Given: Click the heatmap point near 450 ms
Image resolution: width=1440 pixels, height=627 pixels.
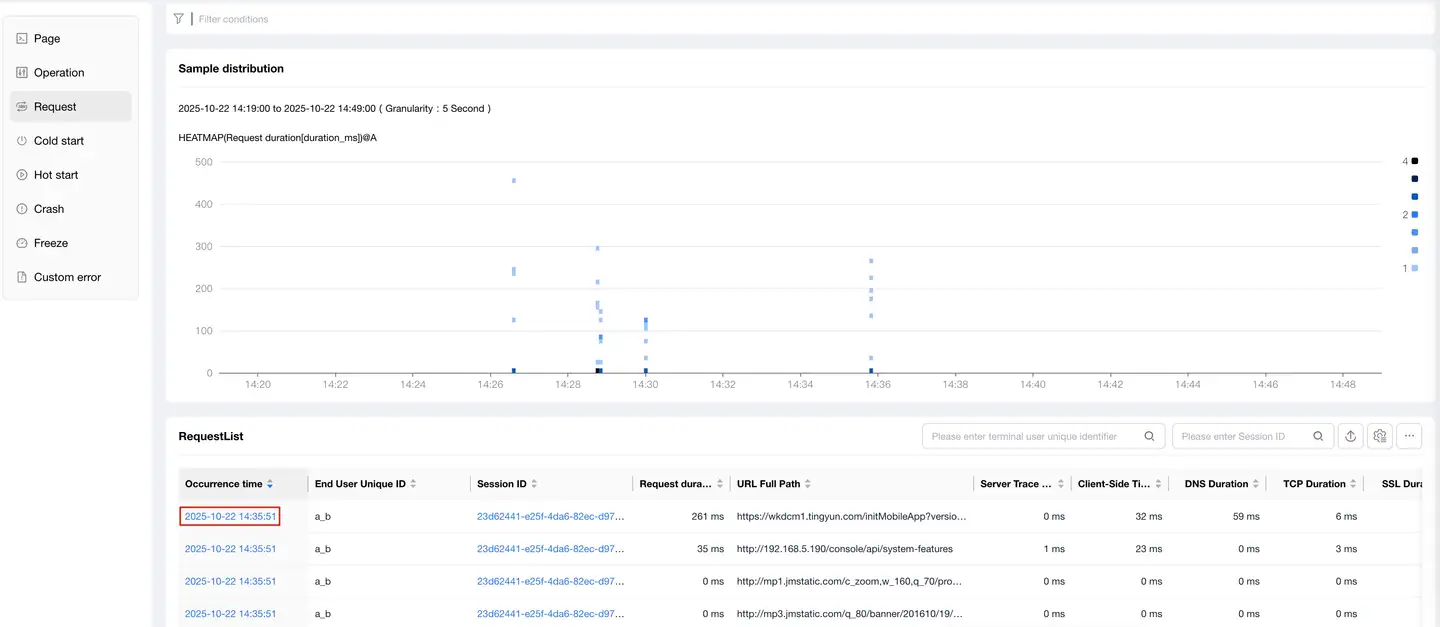Looking at the screenshot, I should (514, 181).
